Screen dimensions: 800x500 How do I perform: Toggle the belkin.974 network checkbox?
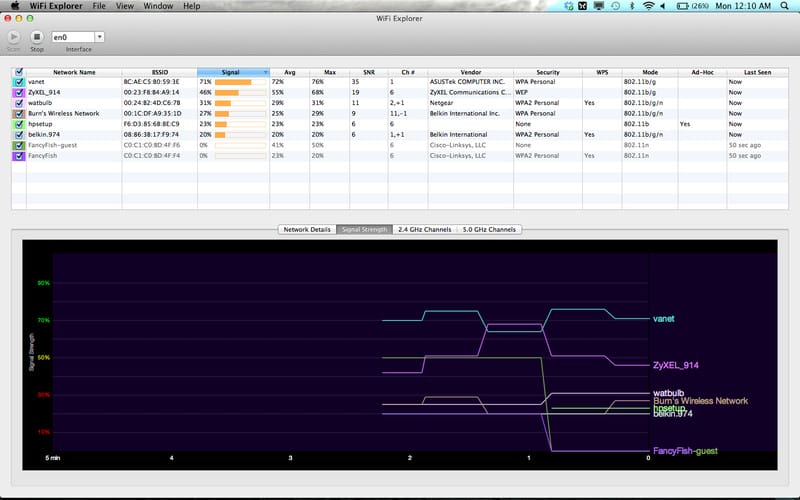pos(19,135)
